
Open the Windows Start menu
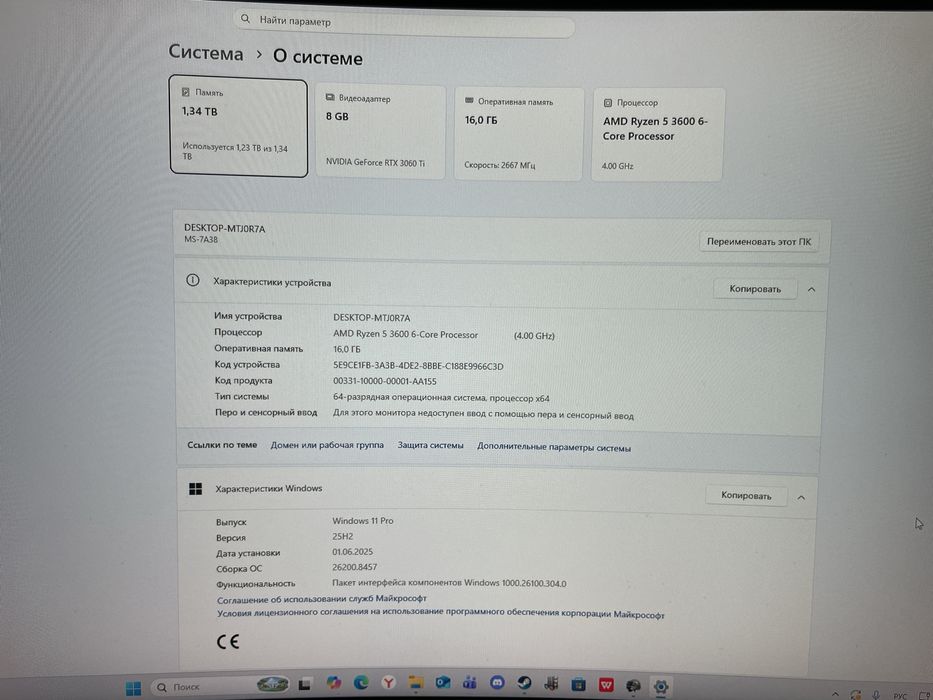(x=134, y=688)
